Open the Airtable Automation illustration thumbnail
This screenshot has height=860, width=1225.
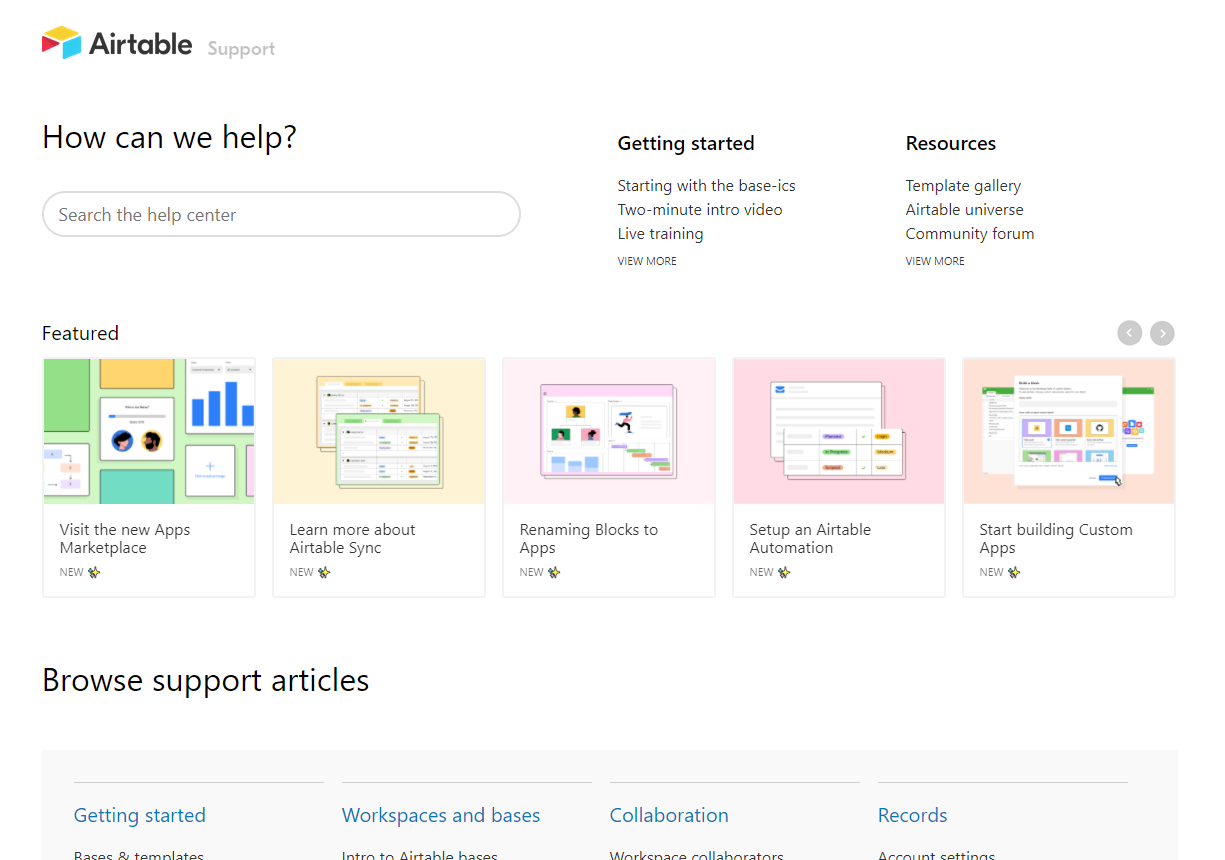(839, 431)
